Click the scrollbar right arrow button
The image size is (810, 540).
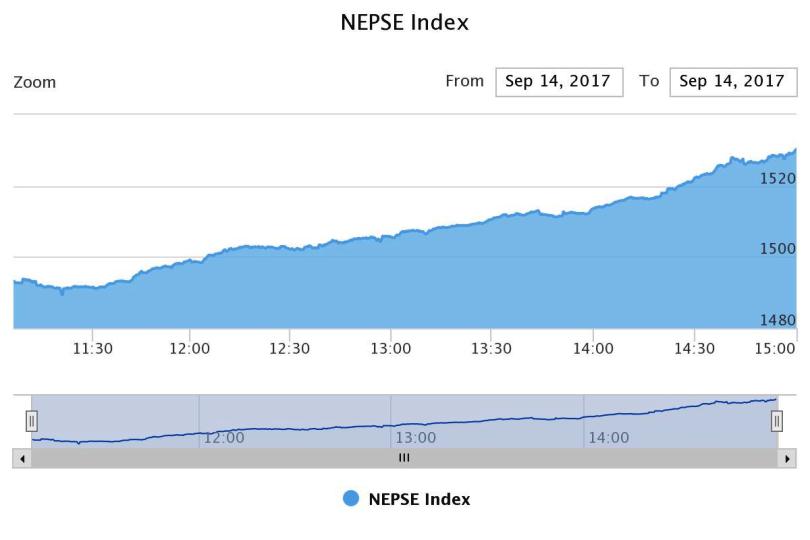(x=788, y=458)
